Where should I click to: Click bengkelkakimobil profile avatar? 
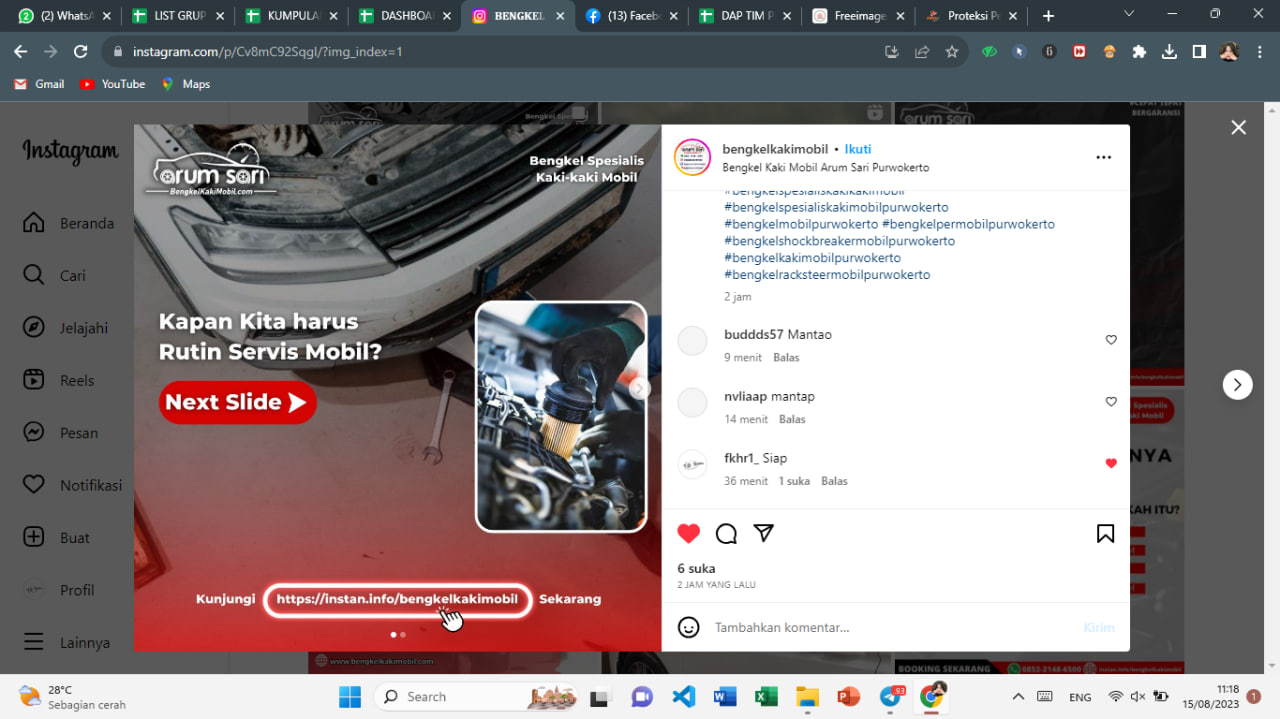tap(692, 157)
